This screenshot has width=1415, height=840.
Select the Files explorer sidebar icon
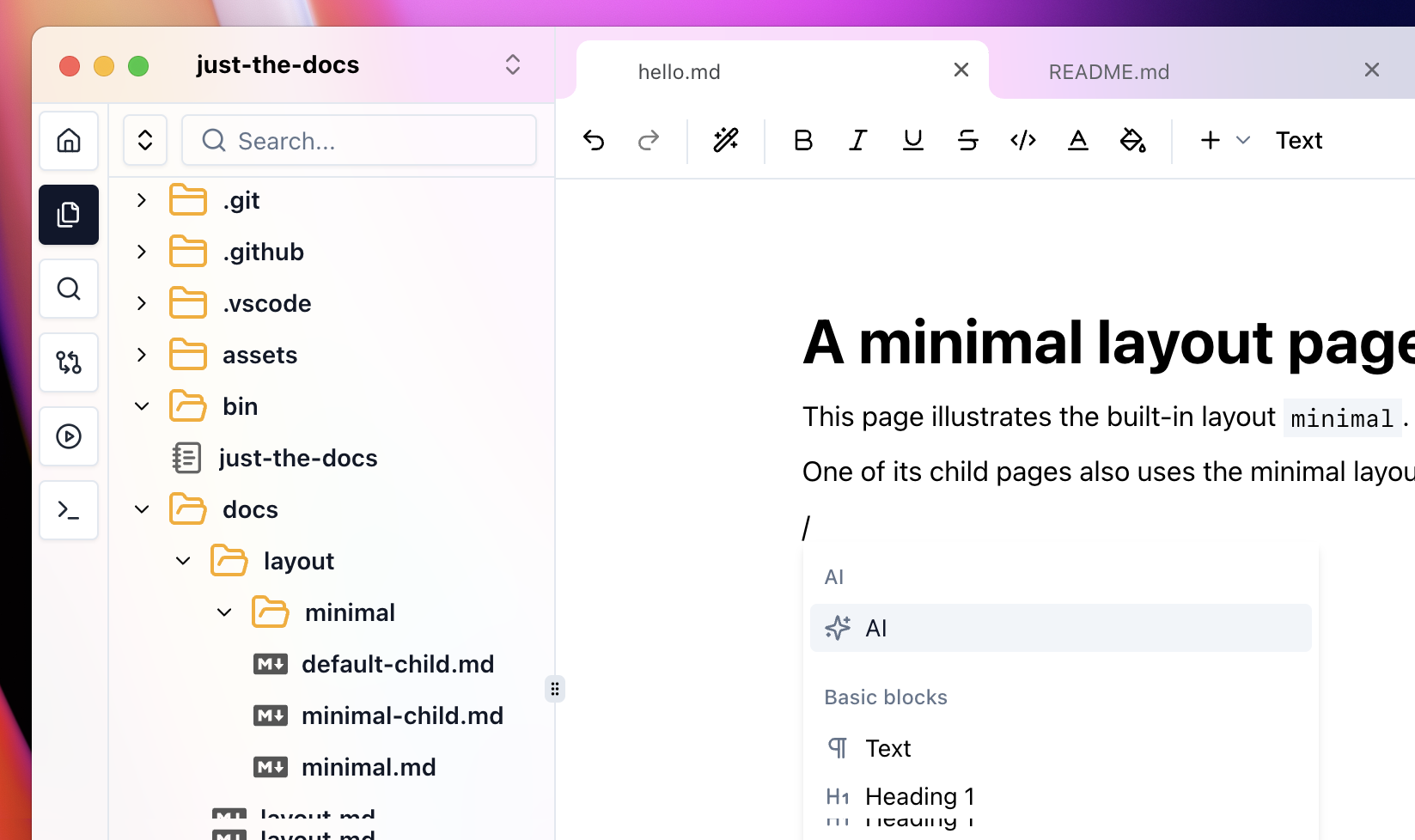(69, 215)
